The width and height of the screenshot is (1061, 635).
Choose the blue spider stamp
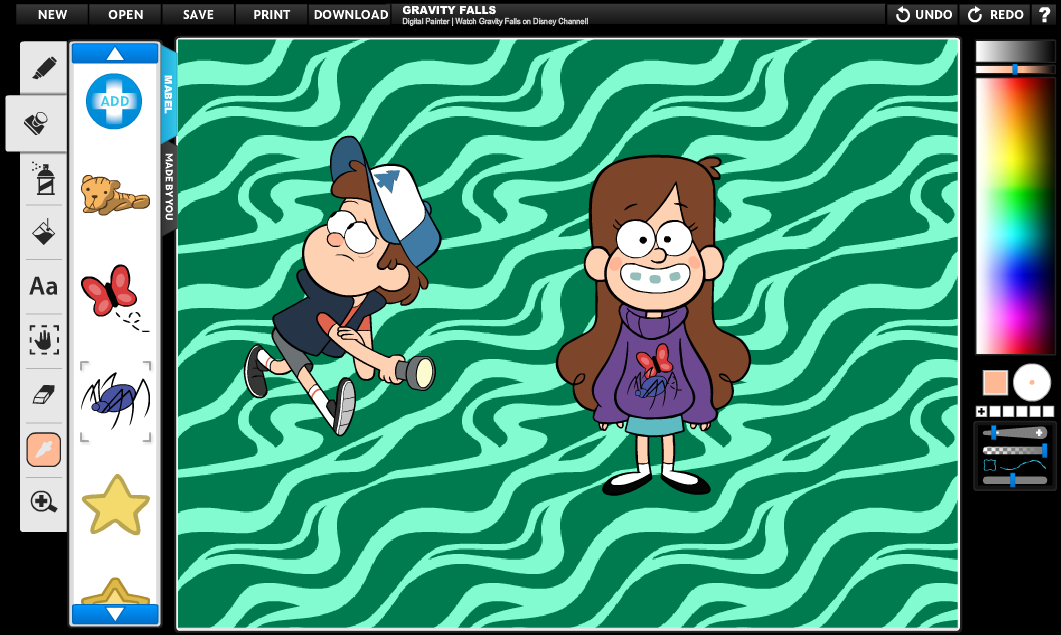point(115,402)
